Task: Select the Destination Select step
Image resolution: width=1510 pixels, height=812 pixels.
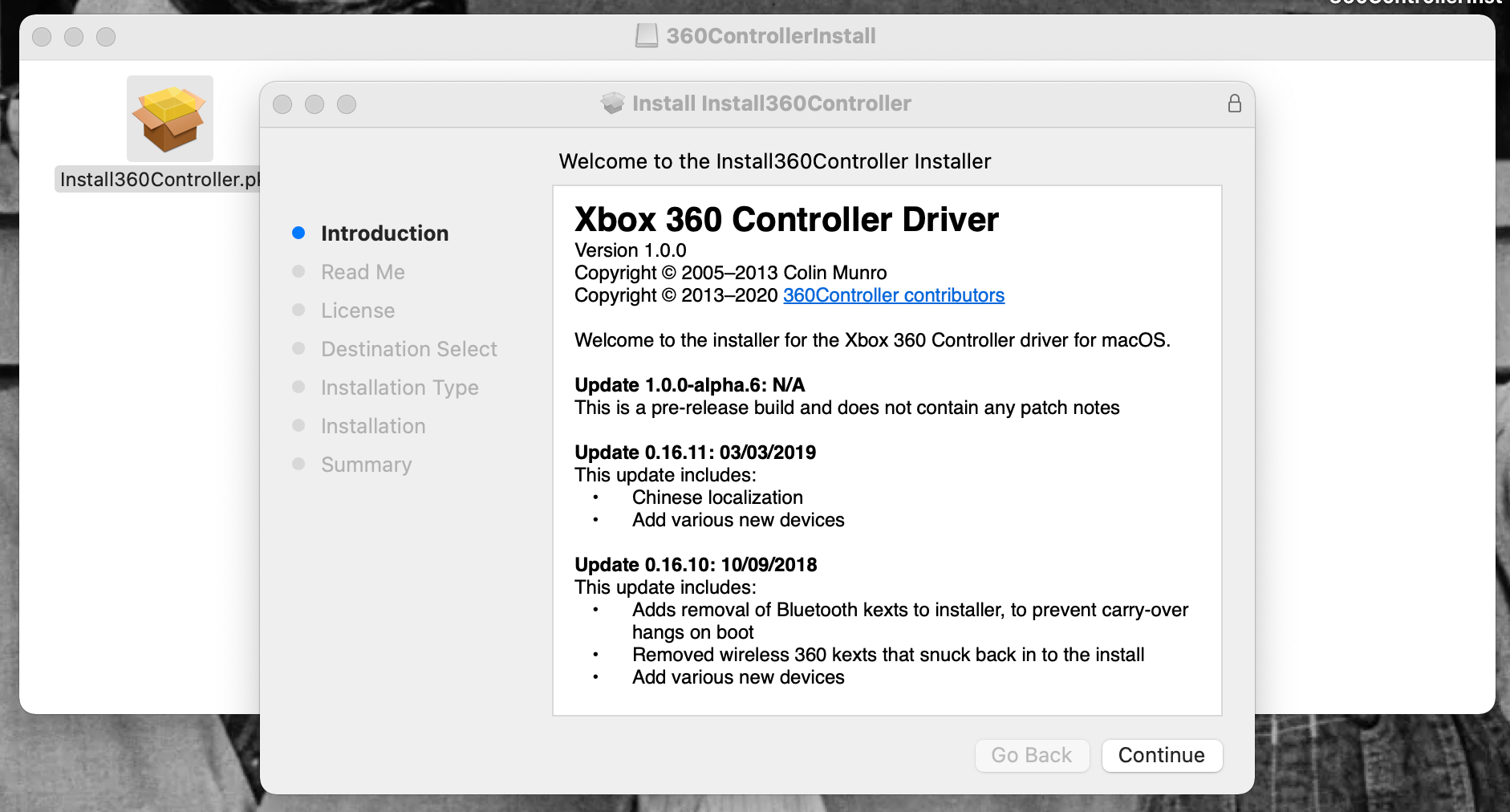Action: tap(408, 348)
